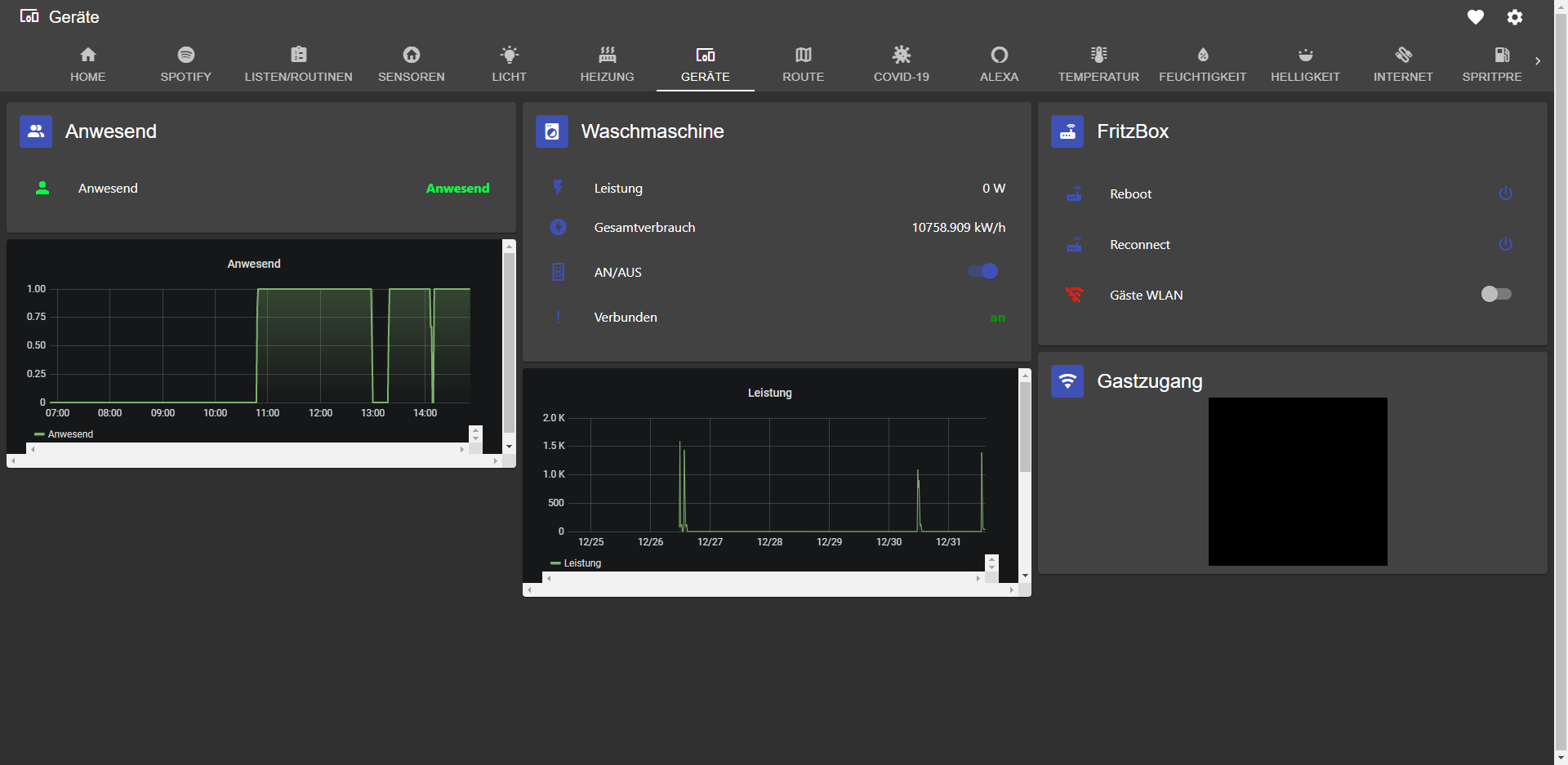Click the Gesamtverbrauch row label
The width and height of the screenshot is (1568, 765).
[645, 227]
